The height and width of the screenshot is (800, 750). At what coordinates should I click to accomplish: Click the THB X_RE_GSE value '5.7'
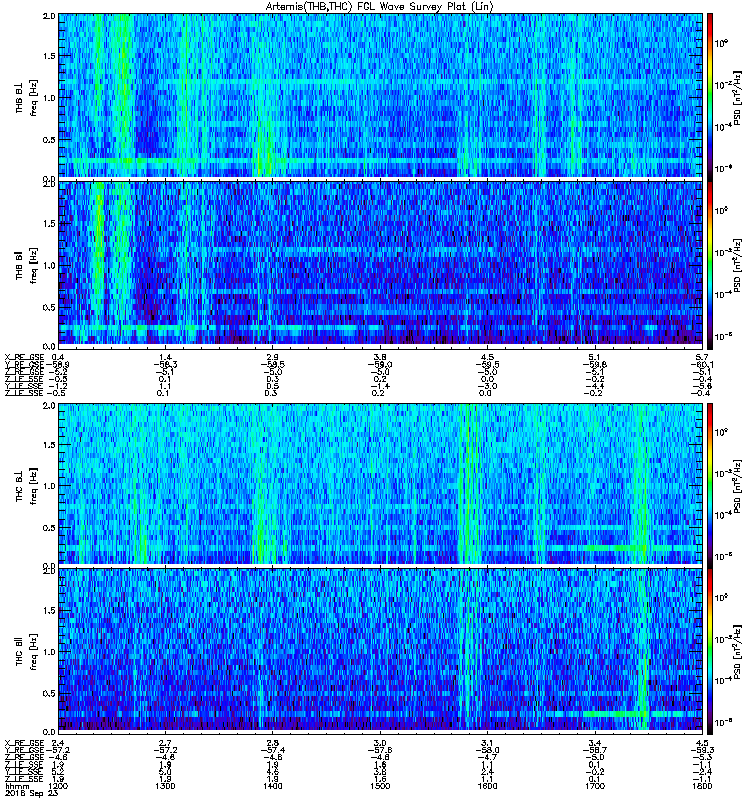[x=702, y=357]
